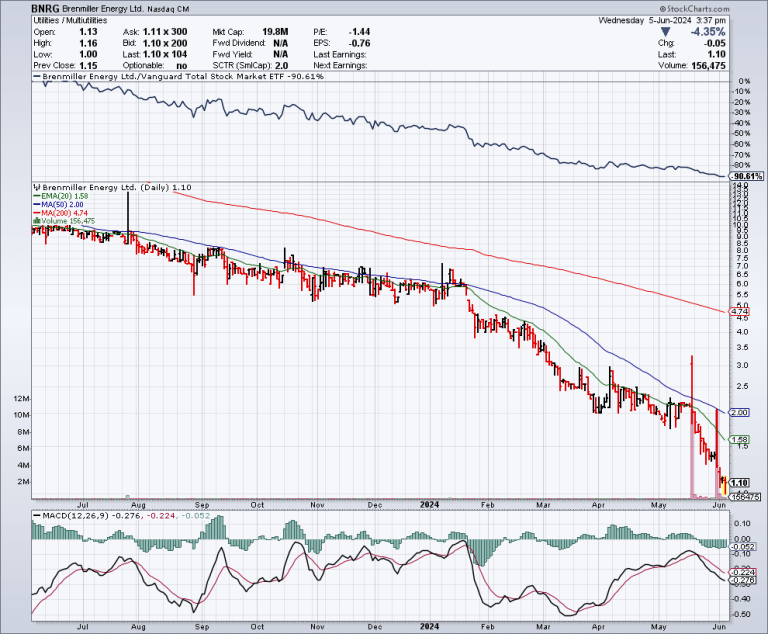Click the StockCharts.com watermark link

pyautogui.click(x=694, y=9)
